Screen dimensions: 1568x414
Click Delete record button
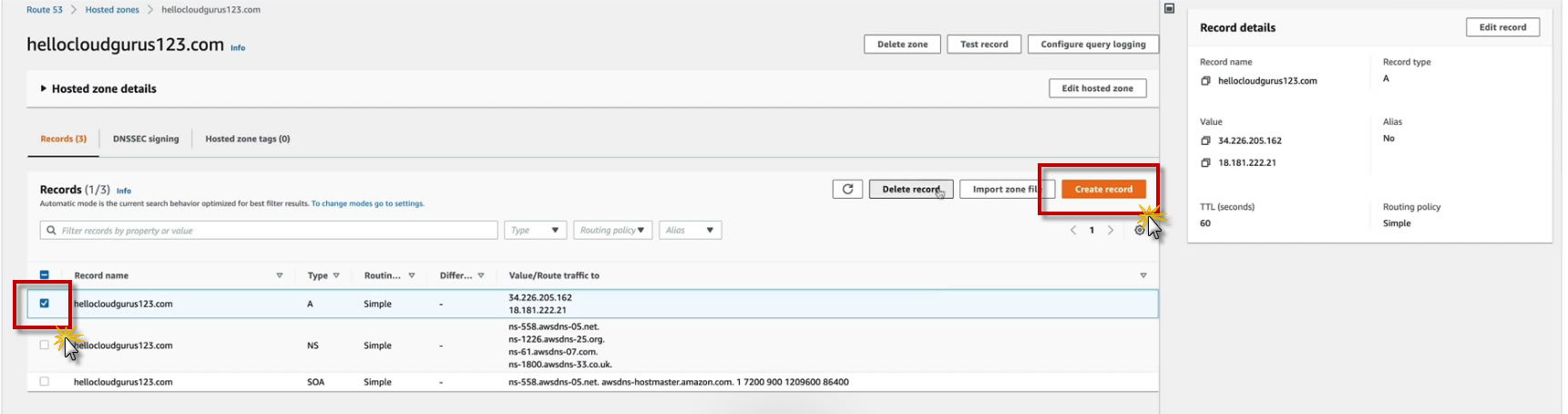click(x=911, y=189)
